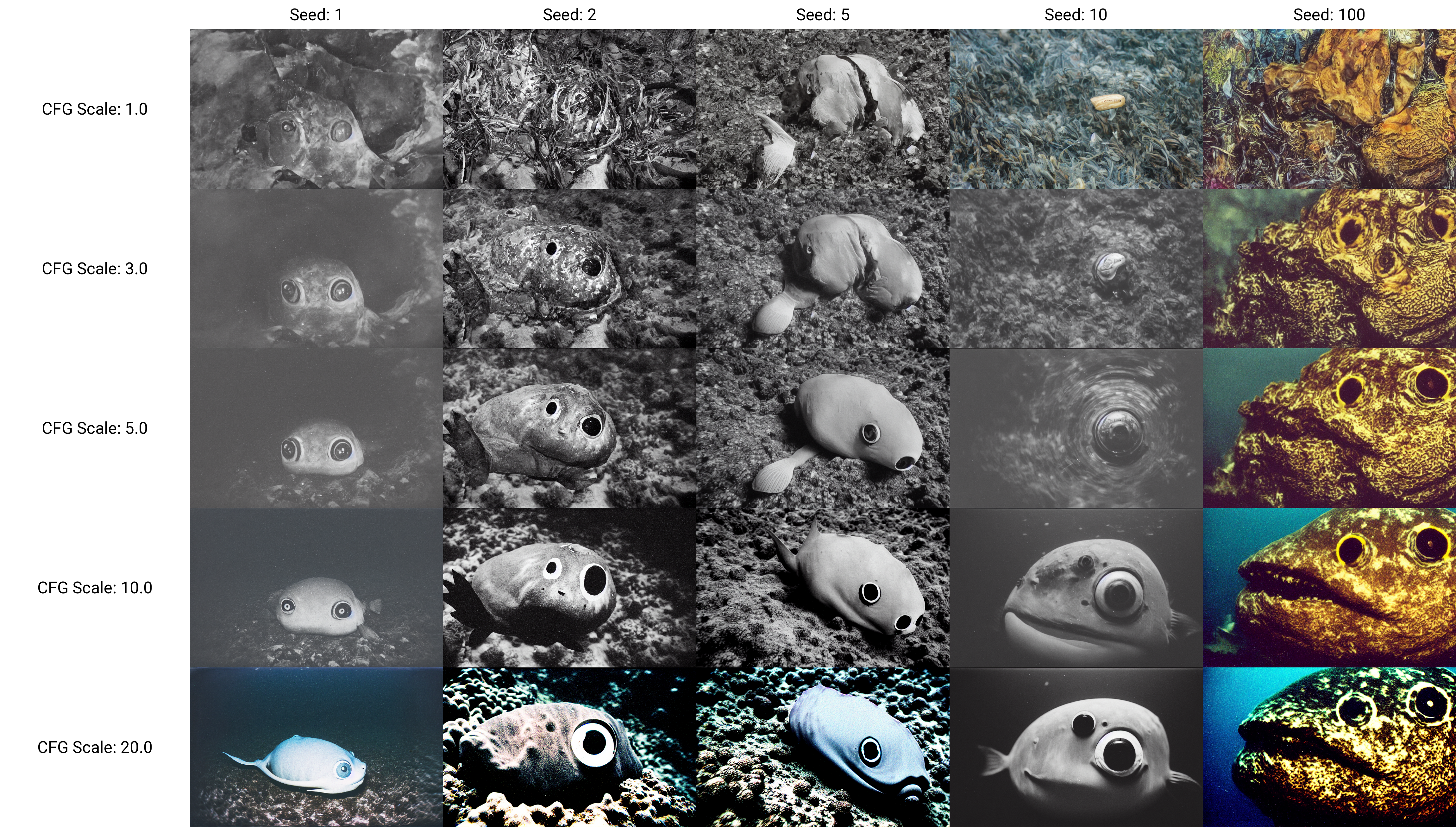Click the "Seed: 10" column label
Screen dimensions: 1456x827
click(x=1076, y=14)
